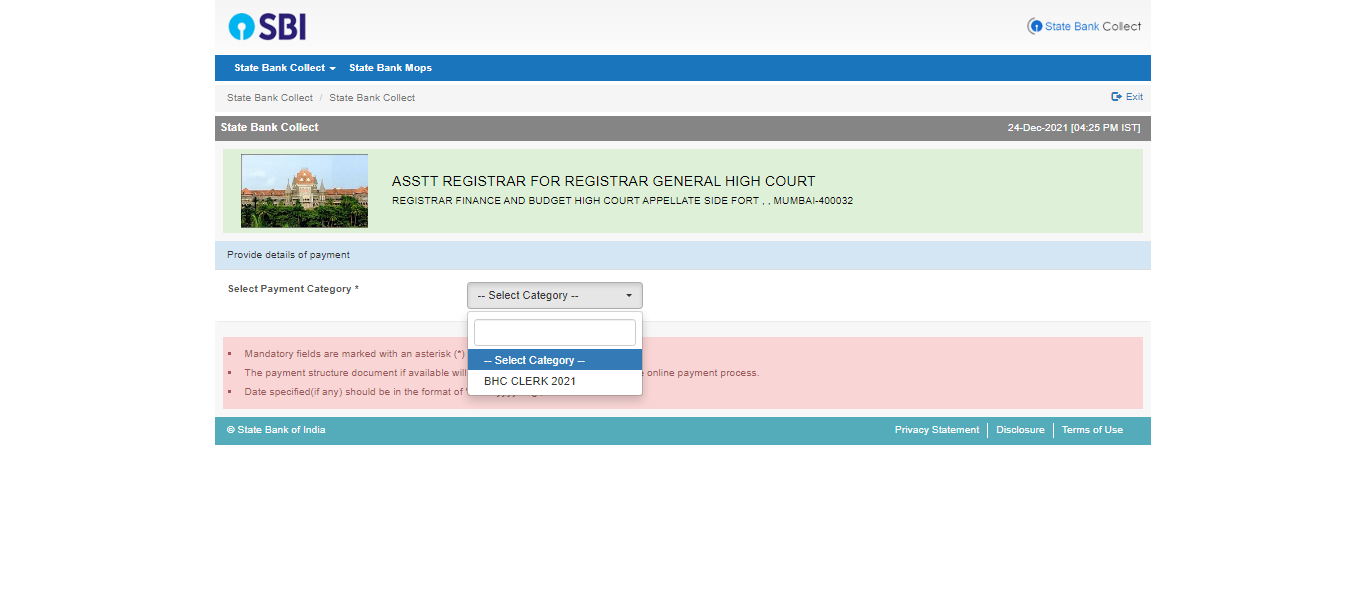Click the date and time text 24-Dec-2021

pos(1074,128)
